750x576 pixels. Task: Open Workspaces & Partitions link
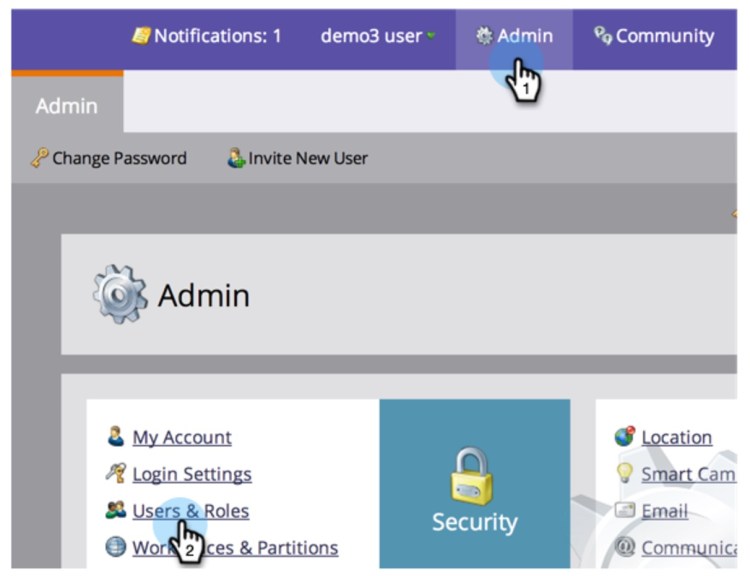pyautogui.click(x=235, y=547)
